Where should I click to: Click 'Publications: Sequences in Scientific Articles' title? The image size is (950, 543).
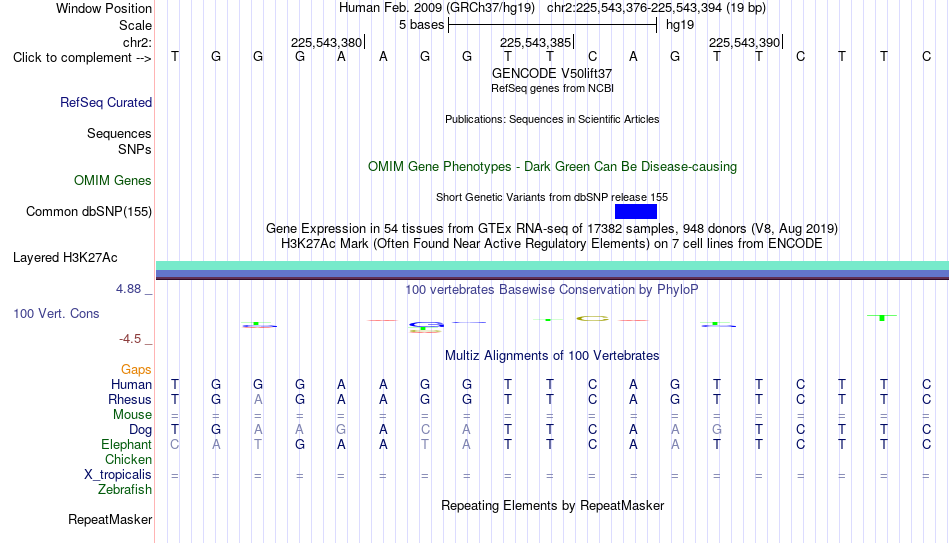552,119
